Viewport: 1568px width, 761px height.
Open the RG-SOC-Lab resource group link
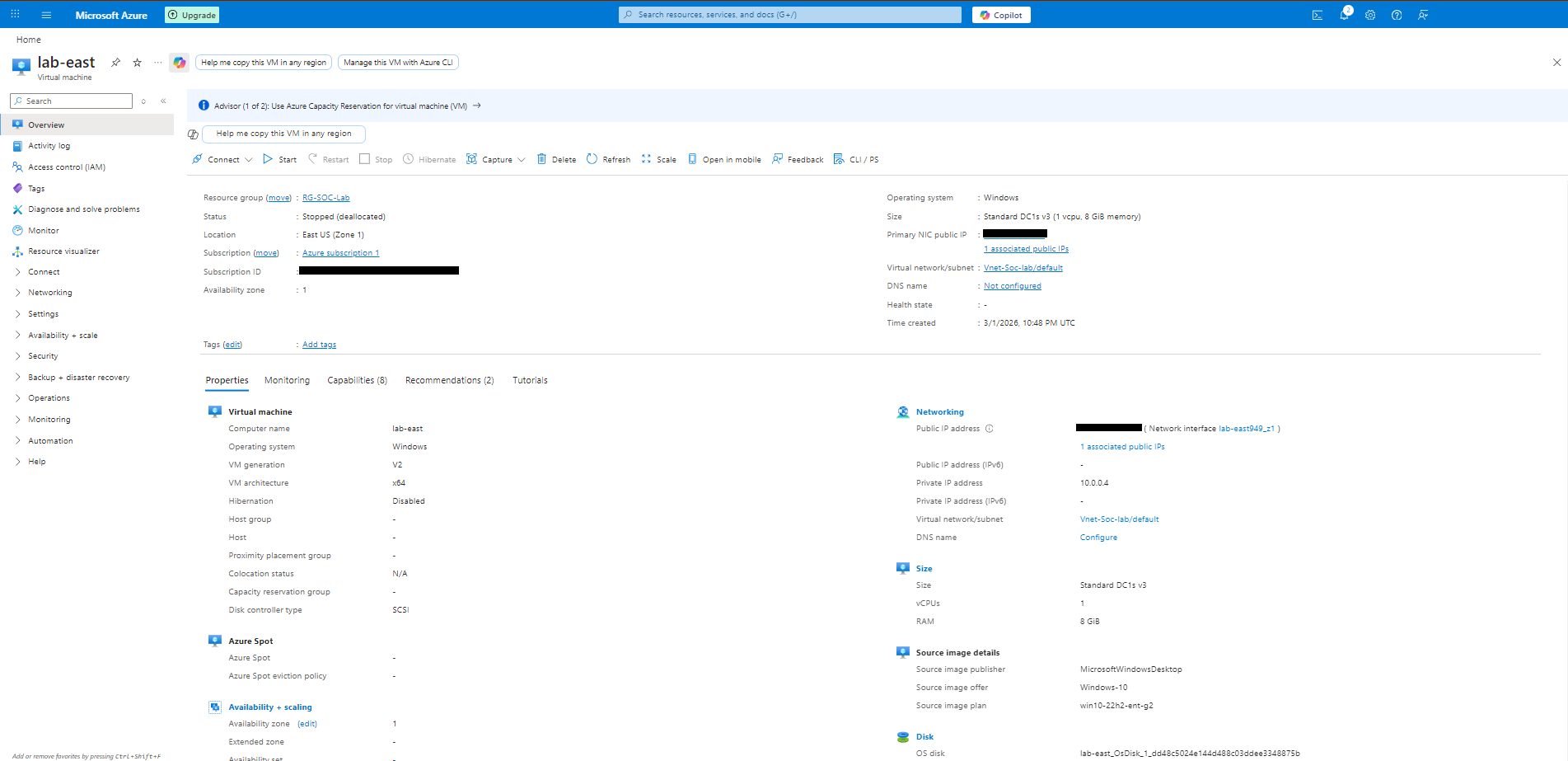(x=325, y=198)
